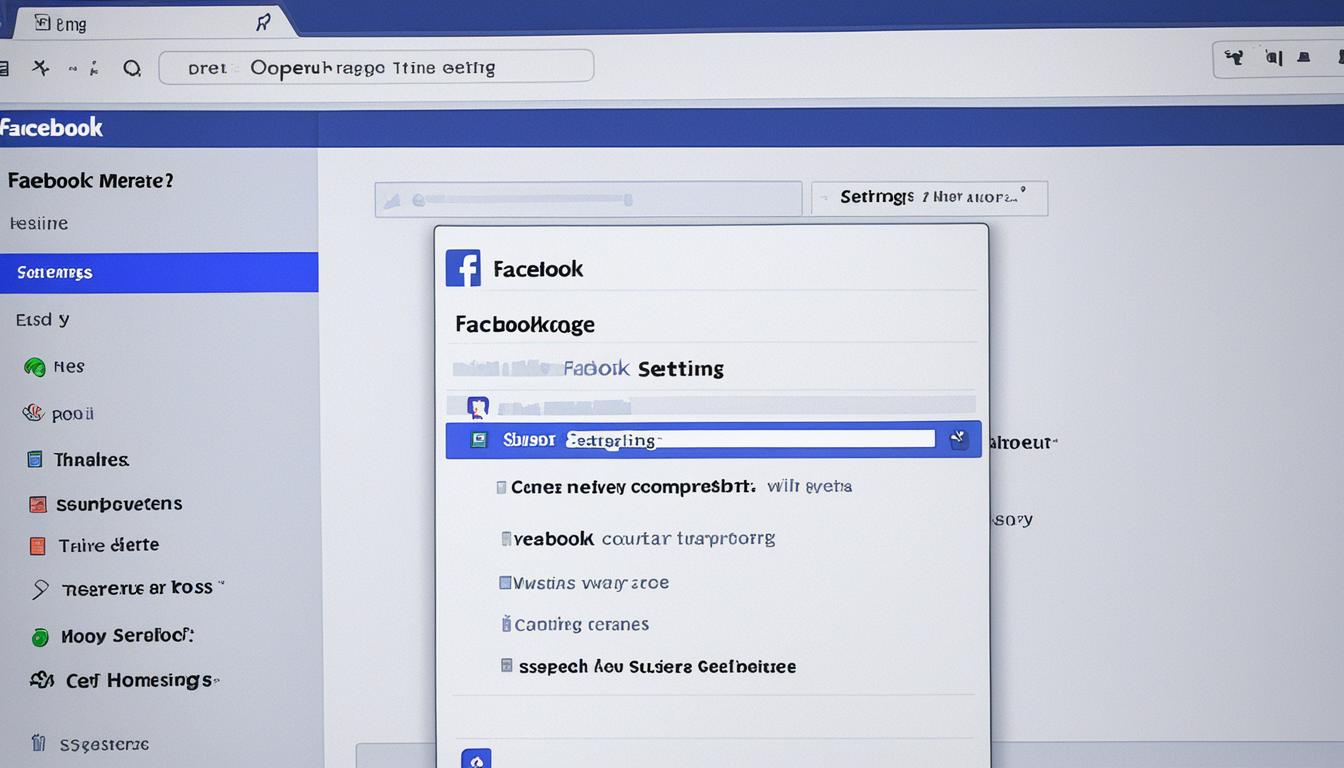Click the crossed X icon in browser toolbar

tap(40, 68)
